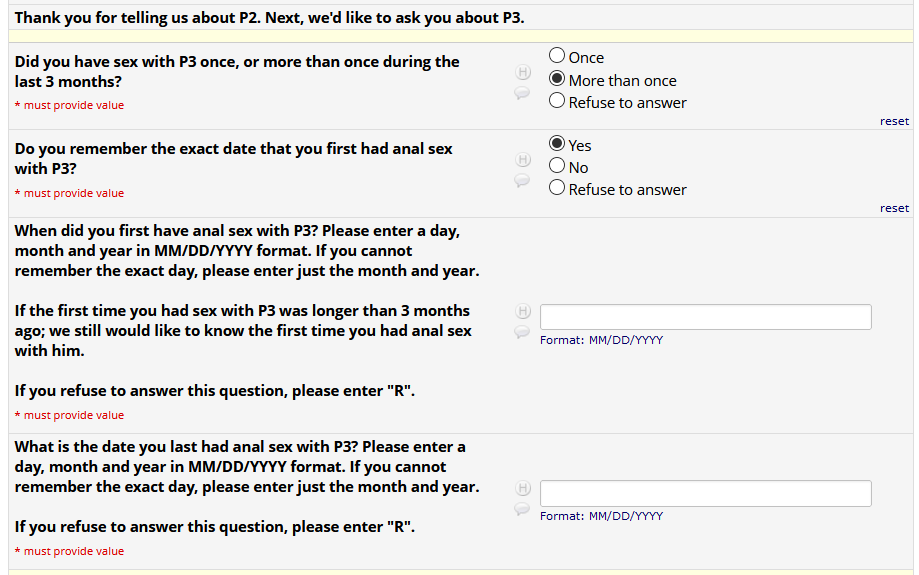Reset the exact date recall answer

[x=894, y=208]
